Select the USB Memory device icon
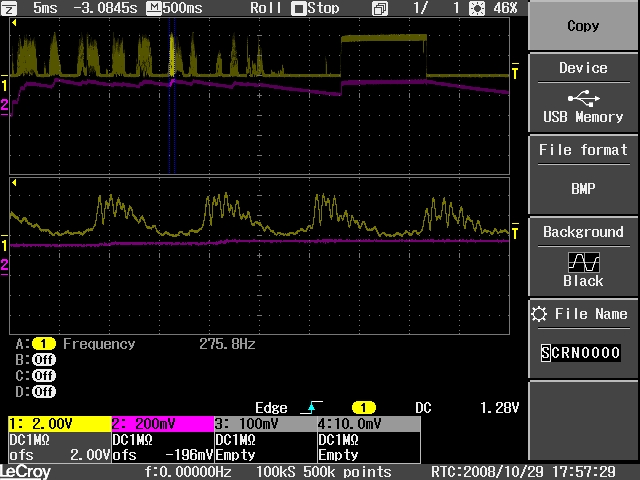 [584, 98]
